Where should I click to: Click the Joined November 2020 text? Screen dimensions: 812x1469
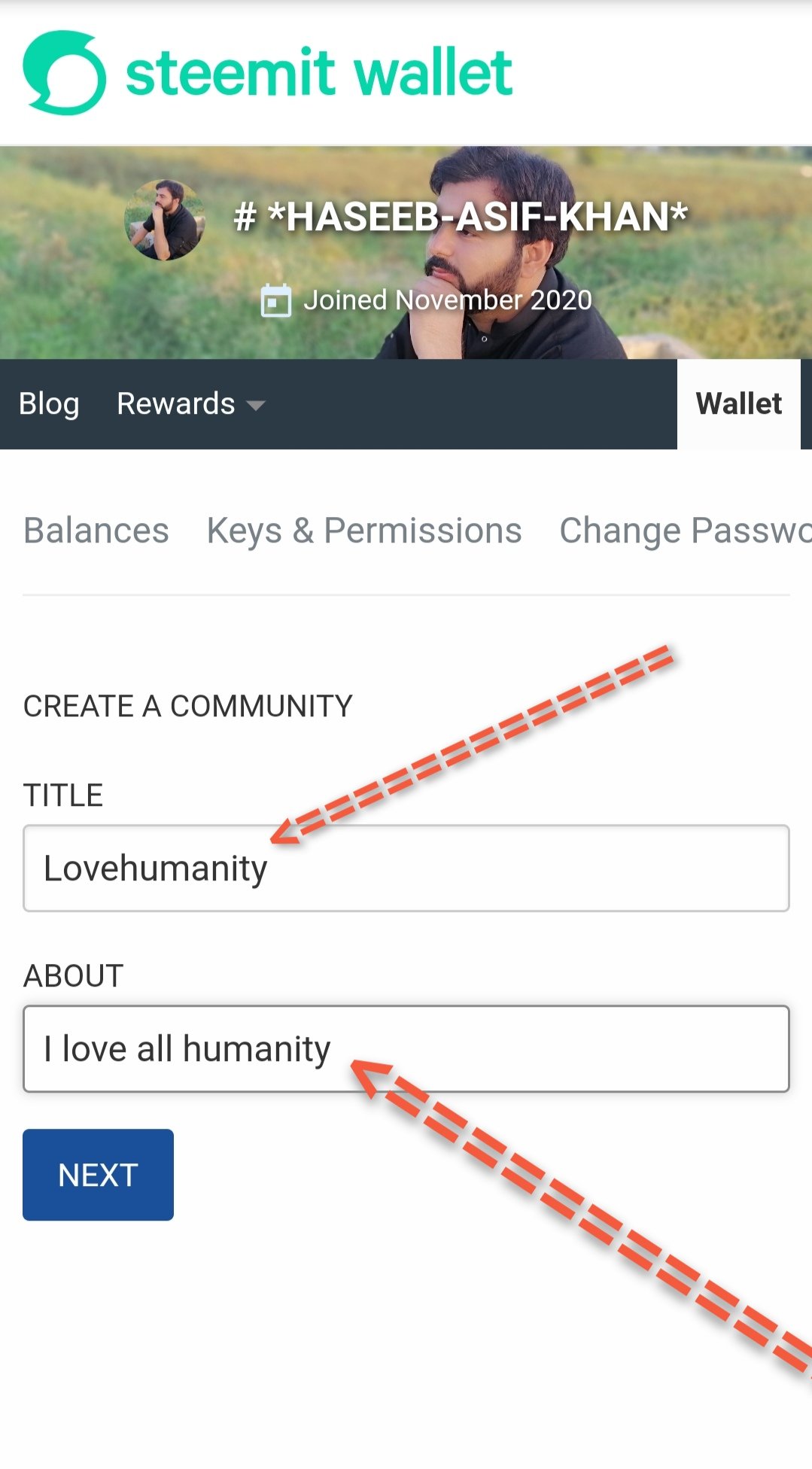coord(448,300)
